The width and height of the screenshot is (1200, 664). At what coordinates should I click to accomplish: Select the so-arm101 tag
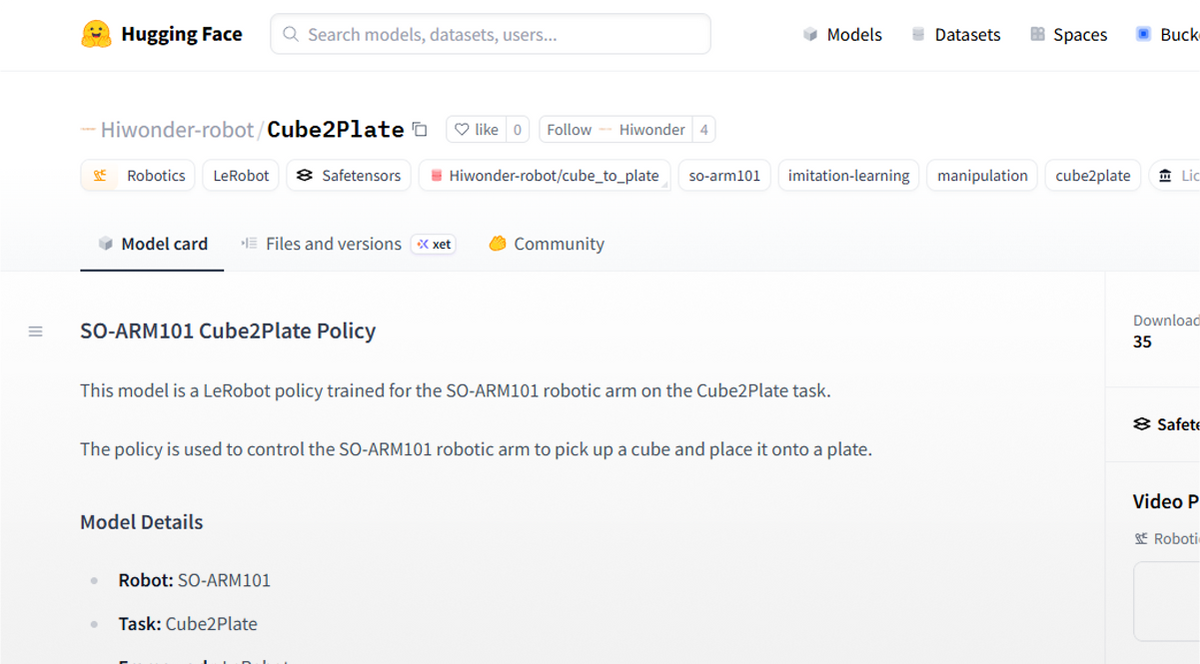click(725, 176)
